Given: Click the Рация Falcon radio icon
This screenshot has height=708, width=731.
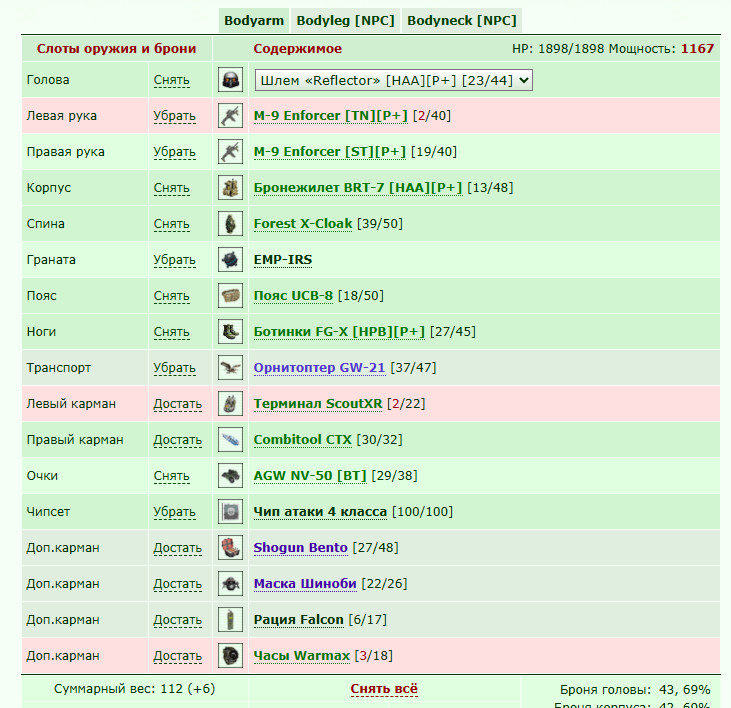Looking at the screenshot, I should pos(230,619).
